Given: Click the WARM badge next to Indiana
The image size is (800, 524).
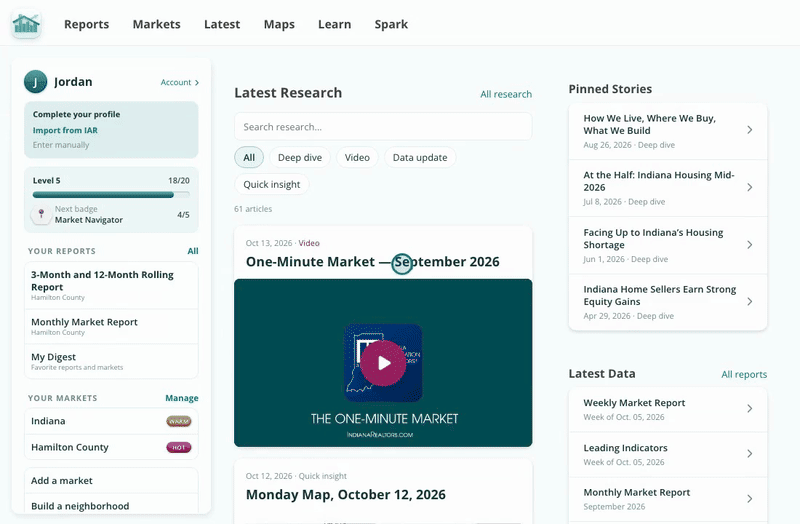Looking at the screenshot, I should (x=179, y=421).
